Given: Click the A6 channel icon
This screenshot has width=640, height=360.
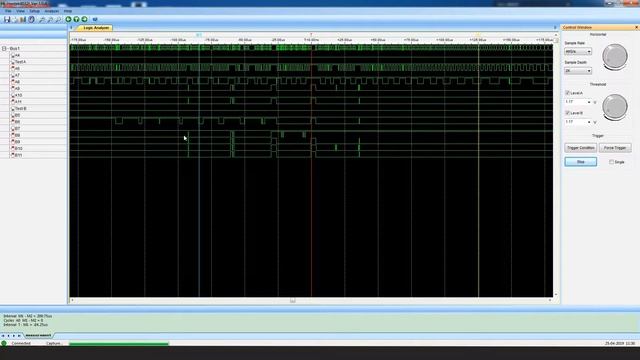Looking at the screenshot, I should click(x=13, y=68).
